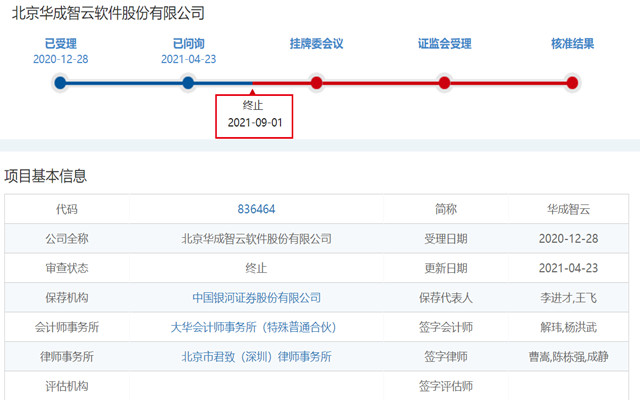Select the 证监会受理 stage label
Screen dimensions: 640x400
point(444,44)
